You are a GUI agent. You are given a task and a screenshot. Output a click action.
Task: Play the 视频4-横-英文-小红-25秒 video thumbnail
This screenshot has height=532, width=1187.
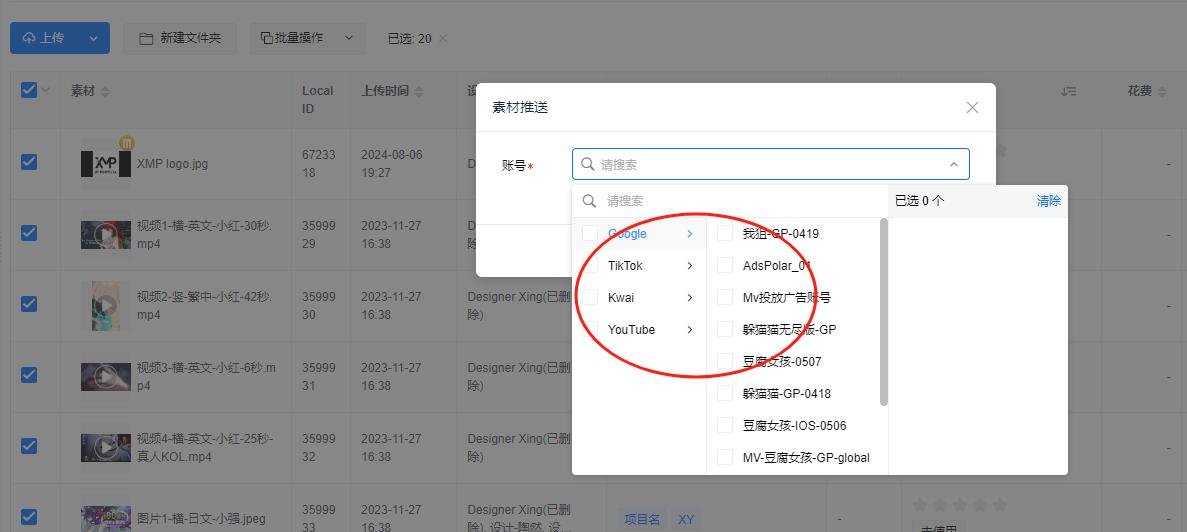click(x=105, y=448)
